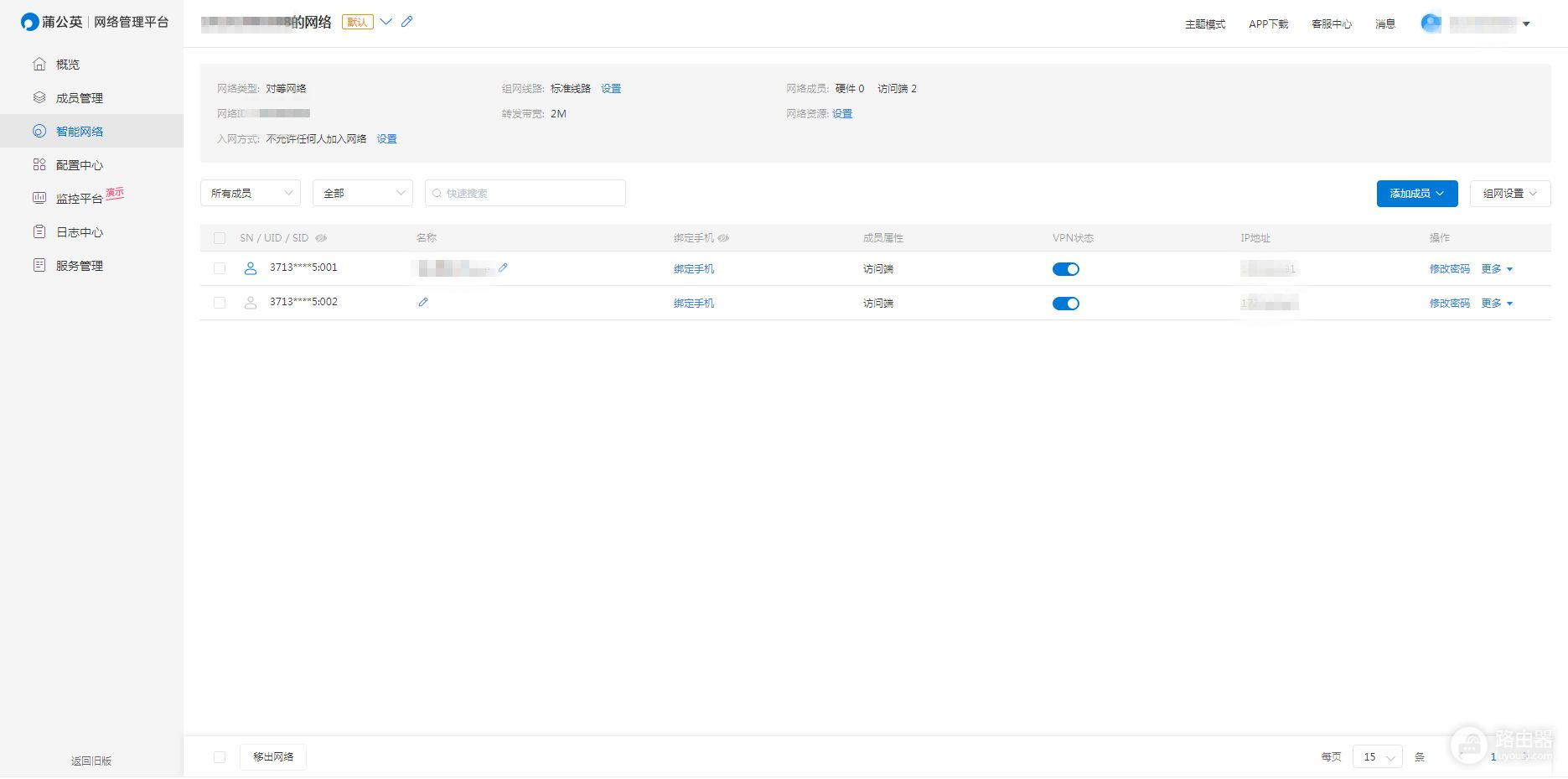Click the 添加成员 button
Viewport: 1568px width, 779px height.
click(1416, 193)
